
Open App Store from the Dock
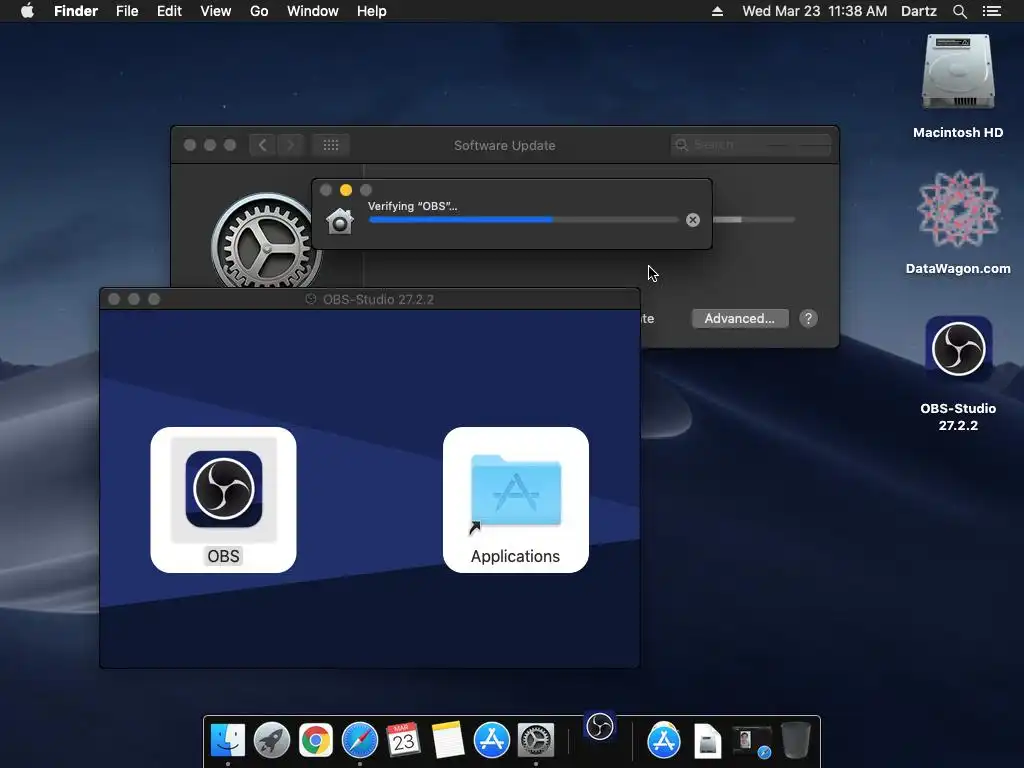491,740
